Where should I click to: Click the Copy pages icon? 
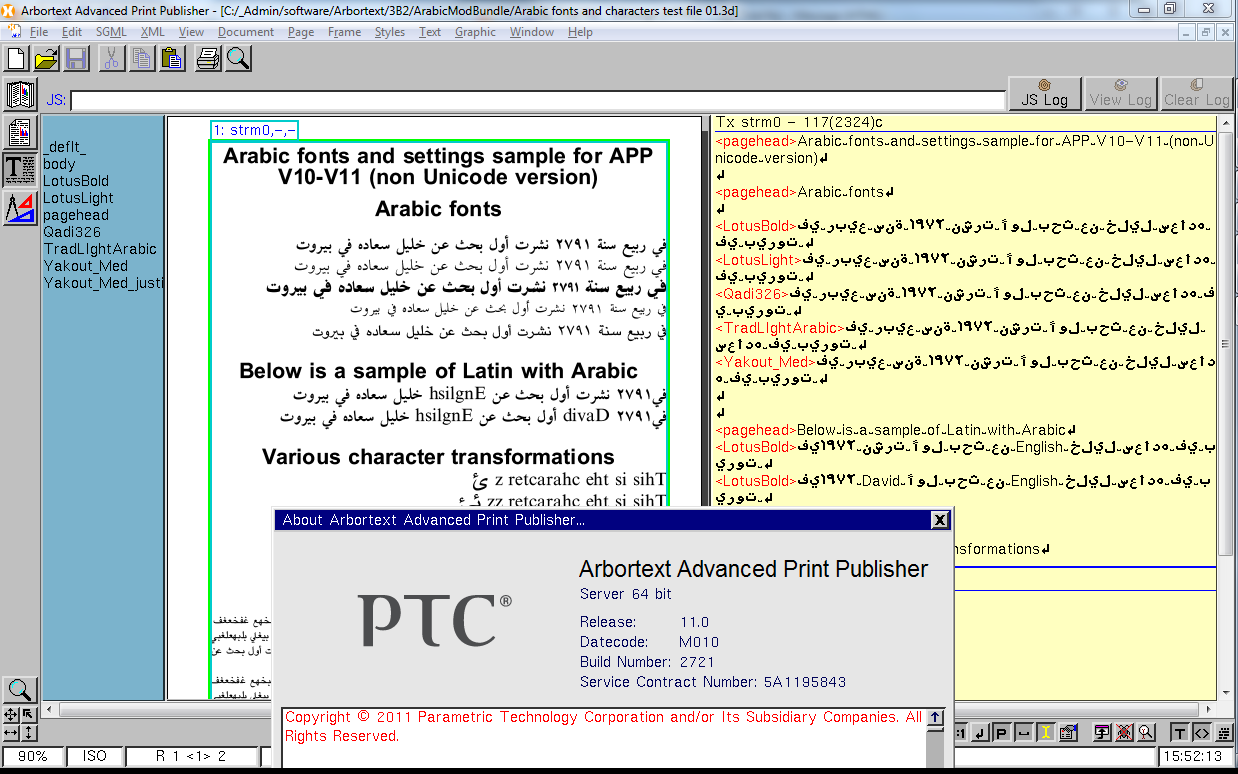coord(142,59)
